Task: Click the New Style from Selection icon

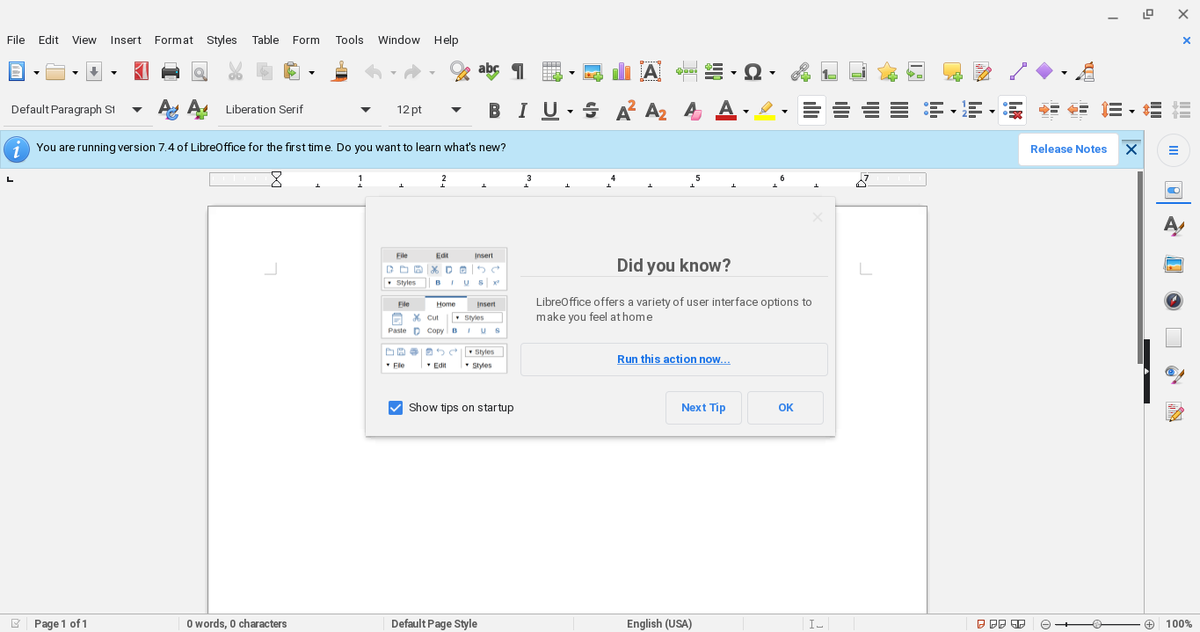Action: pos(197,110)
